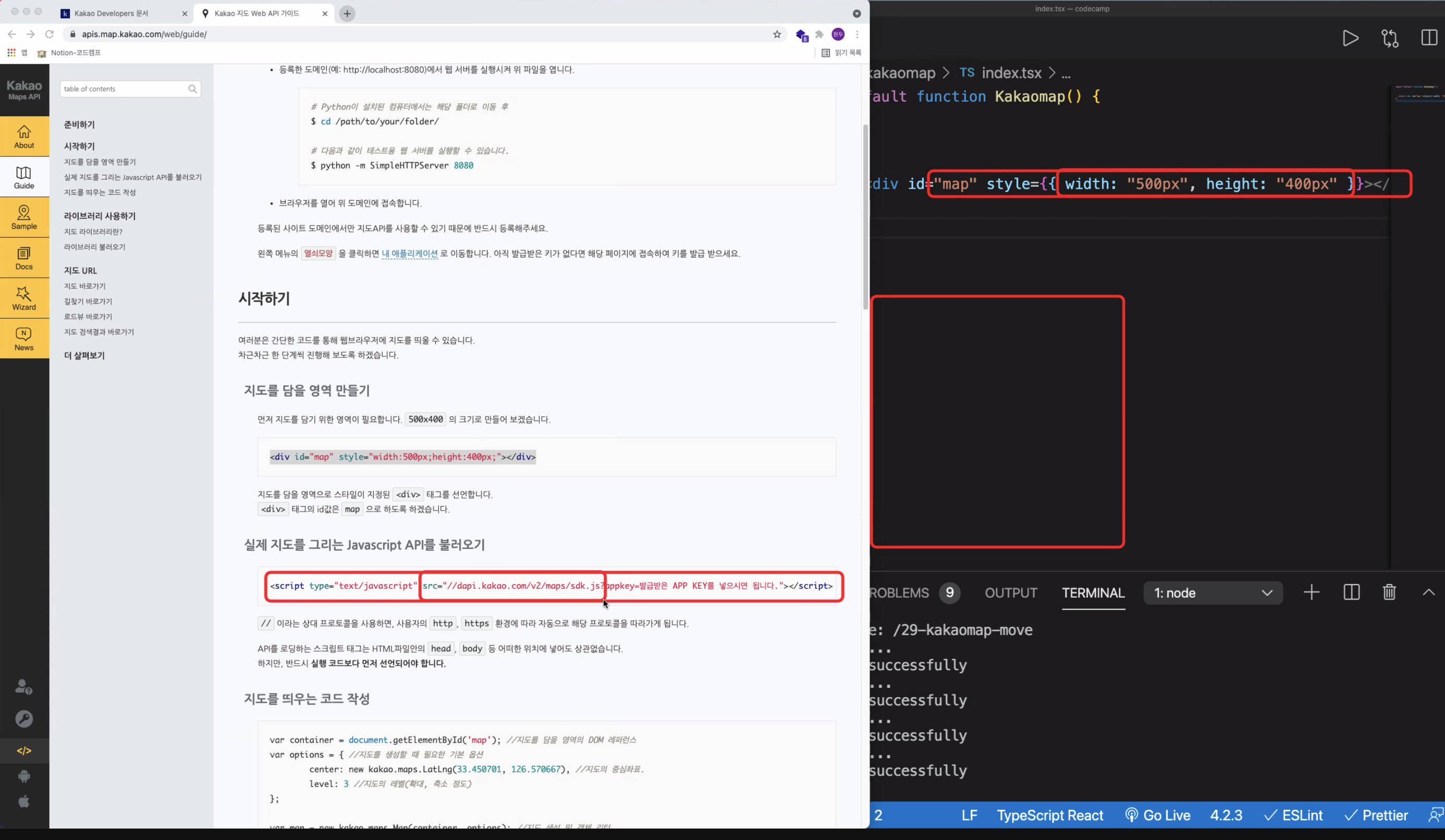Switch to the OUTPUT panel tab
The image size is (1445, 840).
tap(1011, 593)
